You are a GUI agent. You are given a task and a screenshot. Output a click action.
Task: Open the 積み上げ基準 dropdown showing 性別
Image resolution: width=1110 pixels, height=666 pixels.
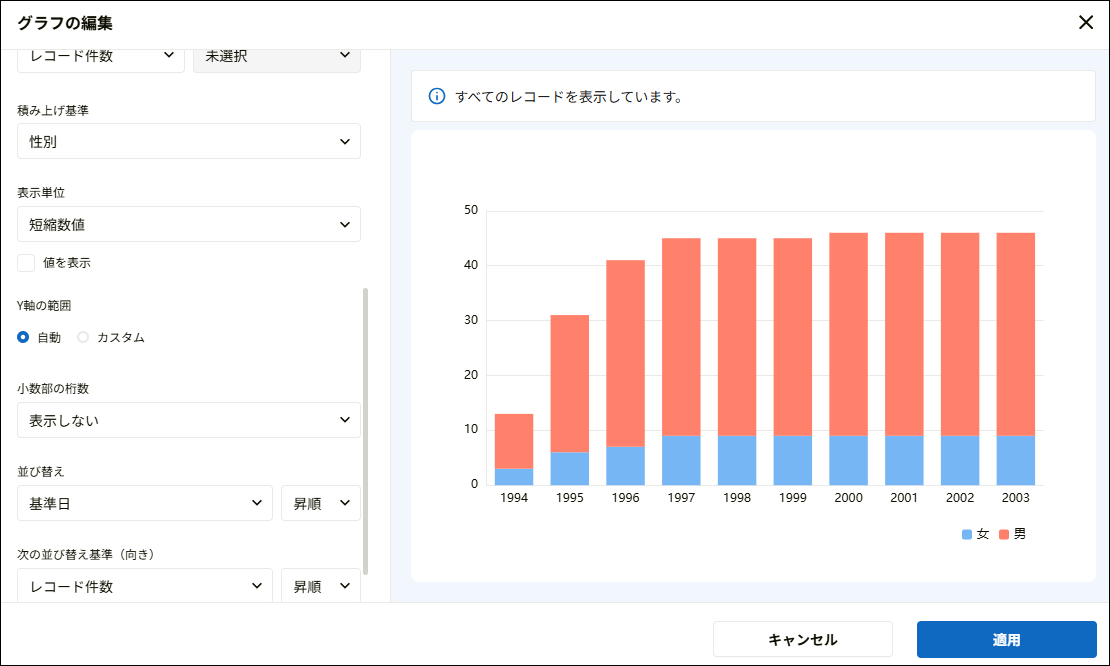189,141
